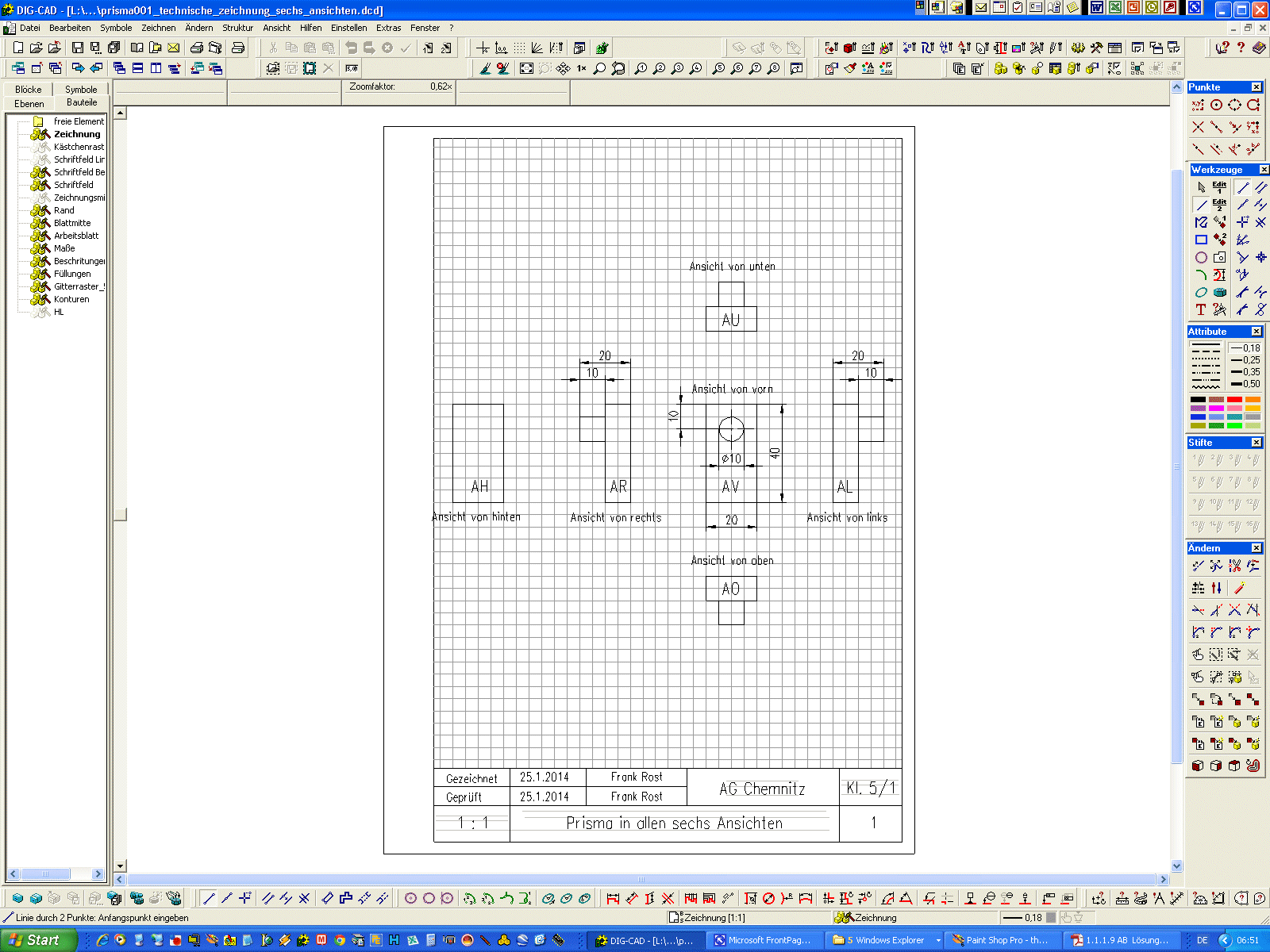Click the new drawing file icon
This screenshot has height=952, width=1270.
(x=18, y=48)
